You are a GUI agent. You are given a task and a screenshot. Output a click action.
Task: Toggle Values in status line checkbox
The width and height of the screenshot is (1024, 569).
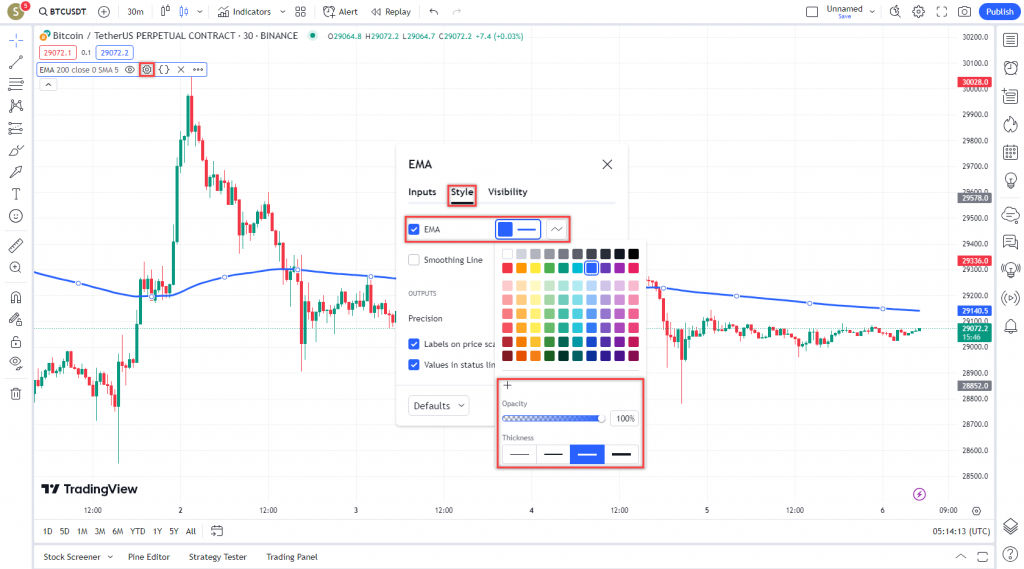click(414, 365)
